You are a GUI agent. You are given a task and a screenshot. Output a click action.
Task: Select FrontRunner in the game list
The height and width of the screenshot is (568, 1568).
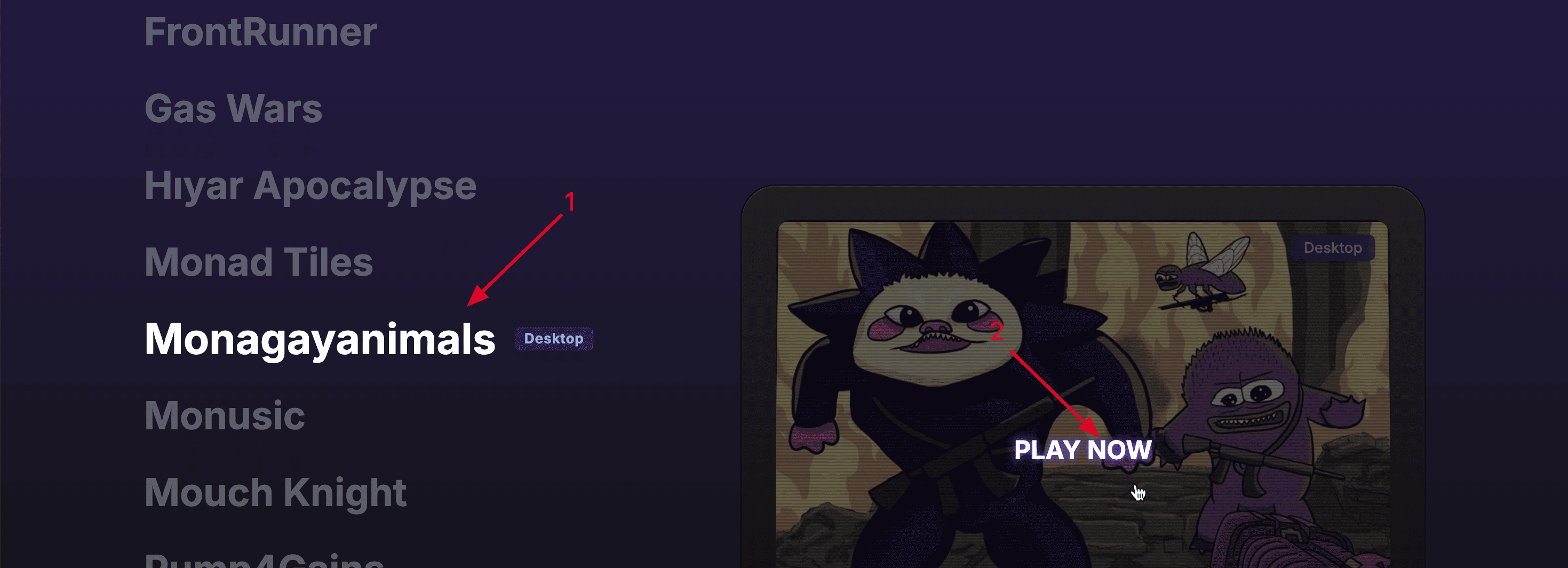point(260,32)
